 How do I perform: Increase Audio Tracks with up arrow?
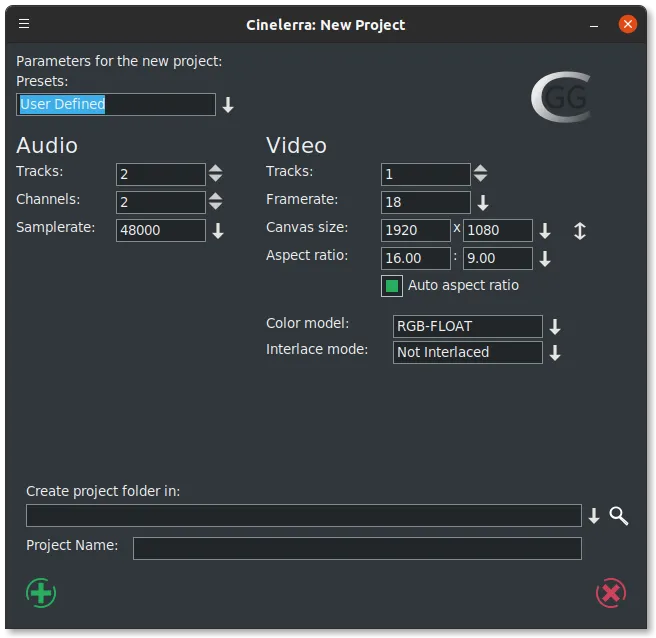click(x=215, y=169)
